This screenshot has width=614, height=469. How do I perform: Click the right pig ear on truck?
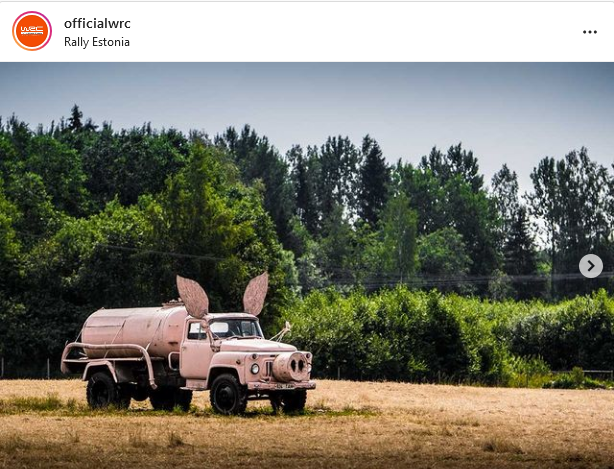point(256,294)
